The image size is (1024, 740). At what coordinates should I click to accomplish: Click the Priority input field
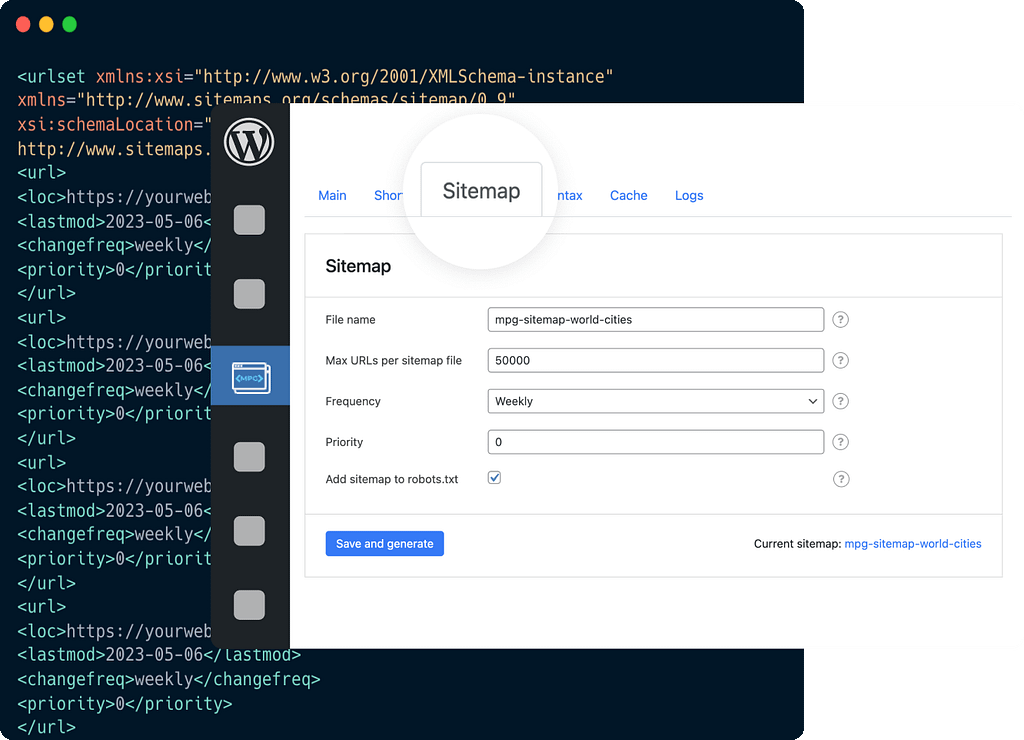pyautogui.click(x=655, y=442)
